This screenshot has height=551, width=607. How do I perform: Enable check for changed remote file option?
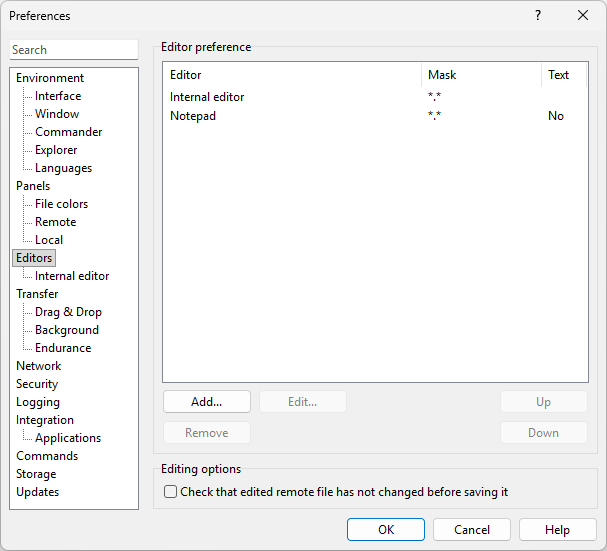tap(171, 492)
